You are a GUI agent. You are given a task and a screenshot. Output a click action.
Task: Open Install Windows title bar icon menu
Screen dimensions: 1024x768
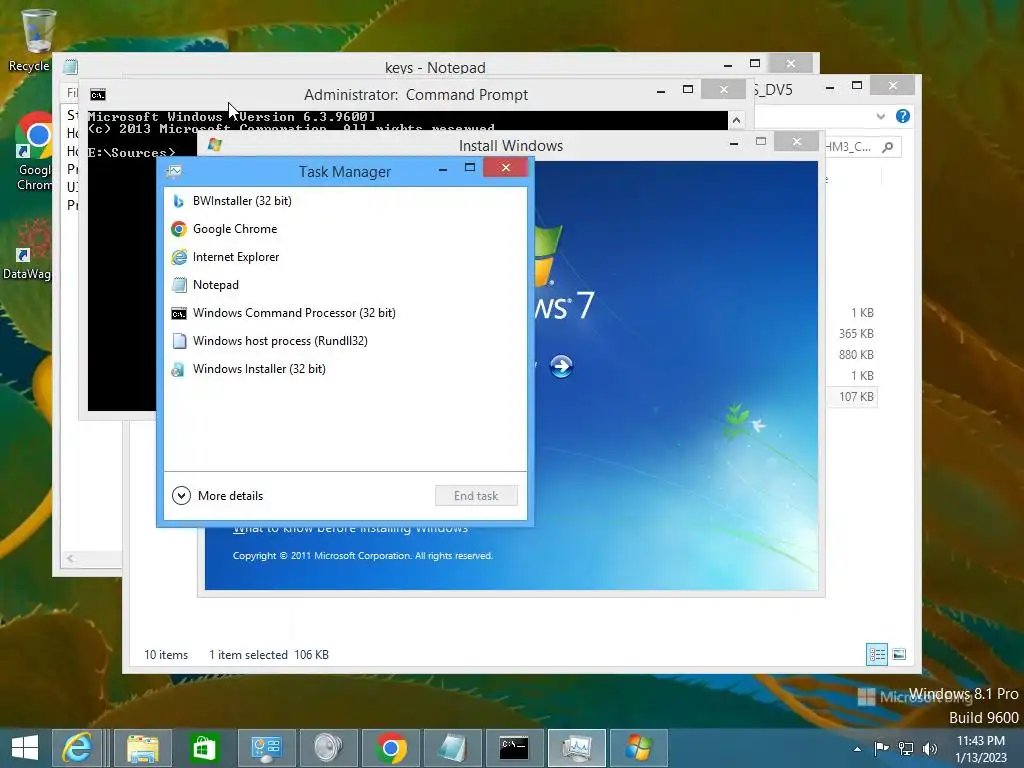pyautogui.click(x=214, y=145)
